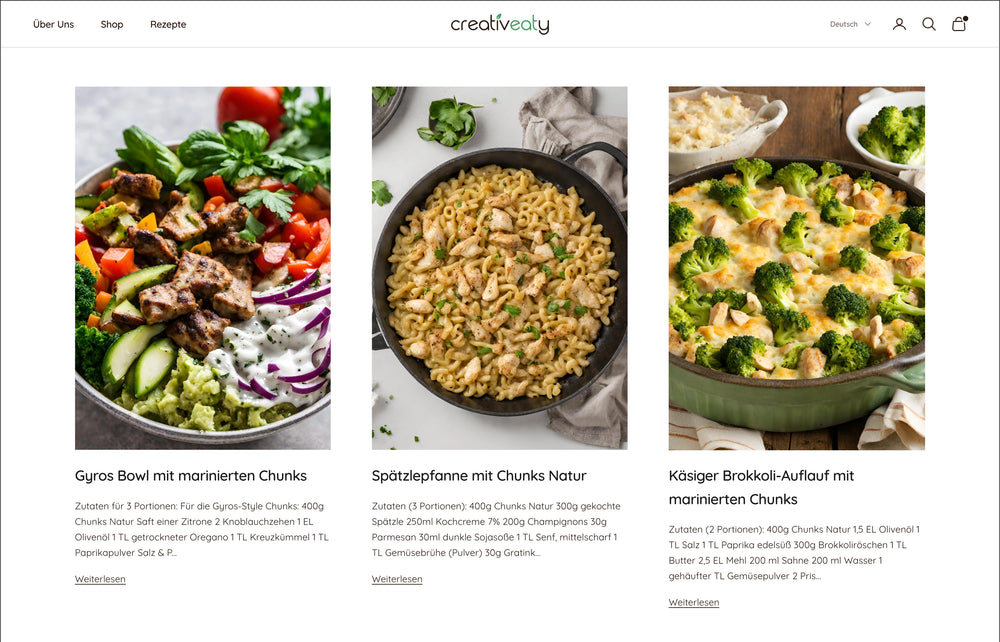The image size is (1000, 642).
Task: Click the search magnifier icon
Action: [929, 24]
